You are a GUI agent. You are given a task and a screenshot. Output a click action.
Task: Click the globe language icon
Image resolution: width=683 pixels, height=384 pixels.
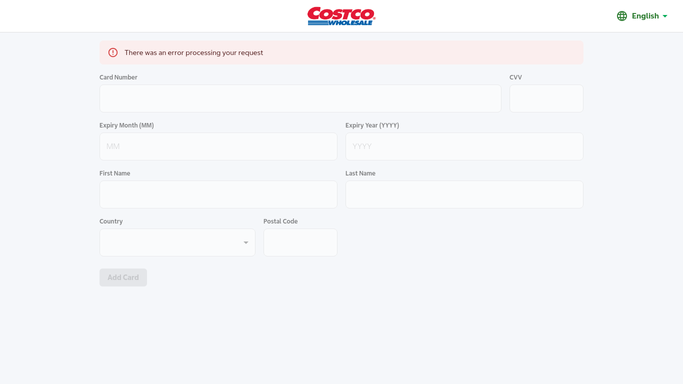point(622,16)
